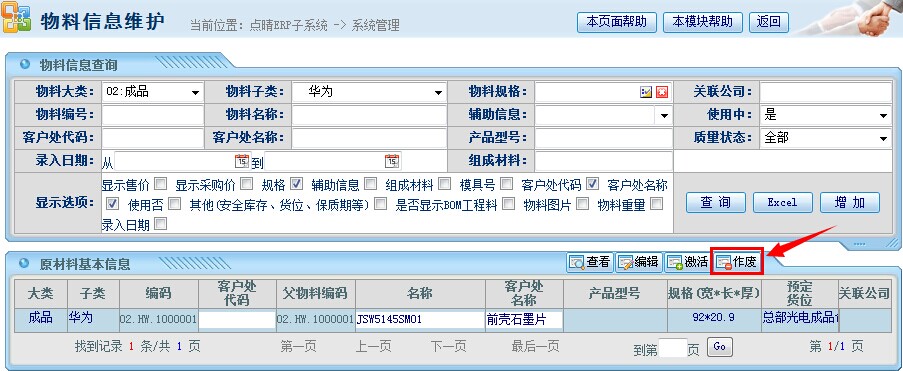
Task: Clear 物料规格 with red X icon
Action: tap(662, 92)
